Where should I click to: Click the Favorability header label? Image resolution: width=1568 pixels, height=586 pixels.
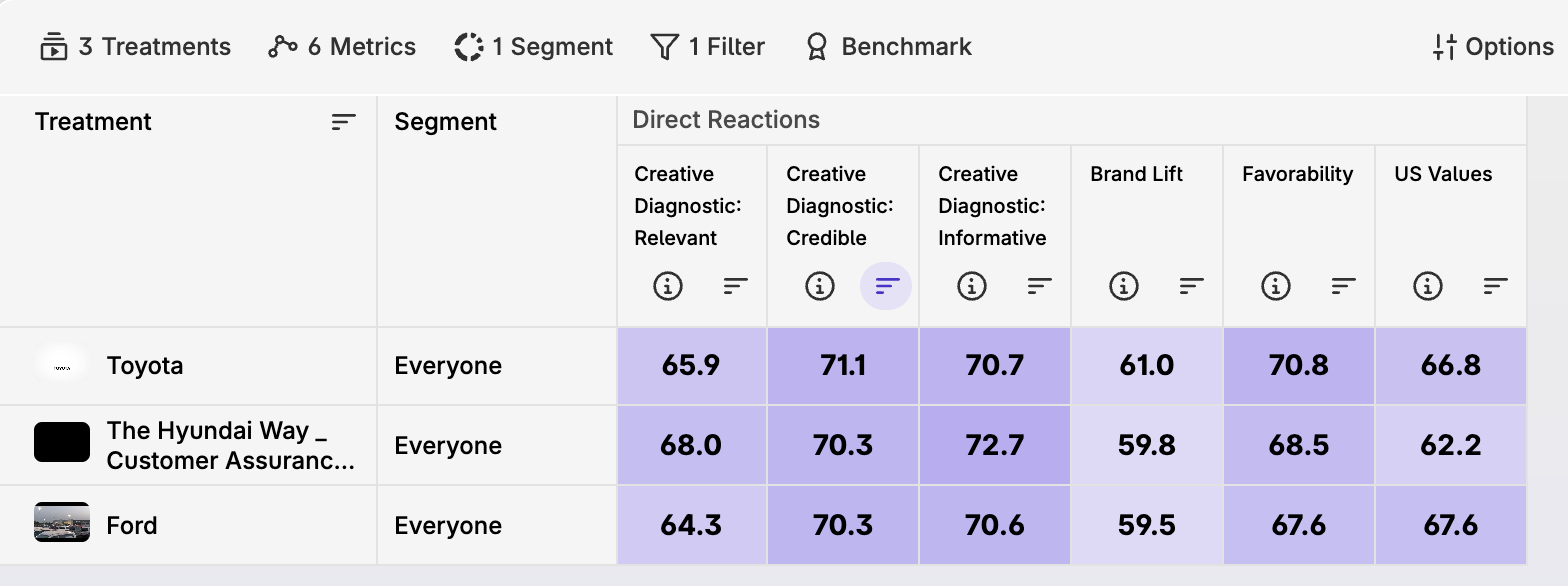[1297, 174]
